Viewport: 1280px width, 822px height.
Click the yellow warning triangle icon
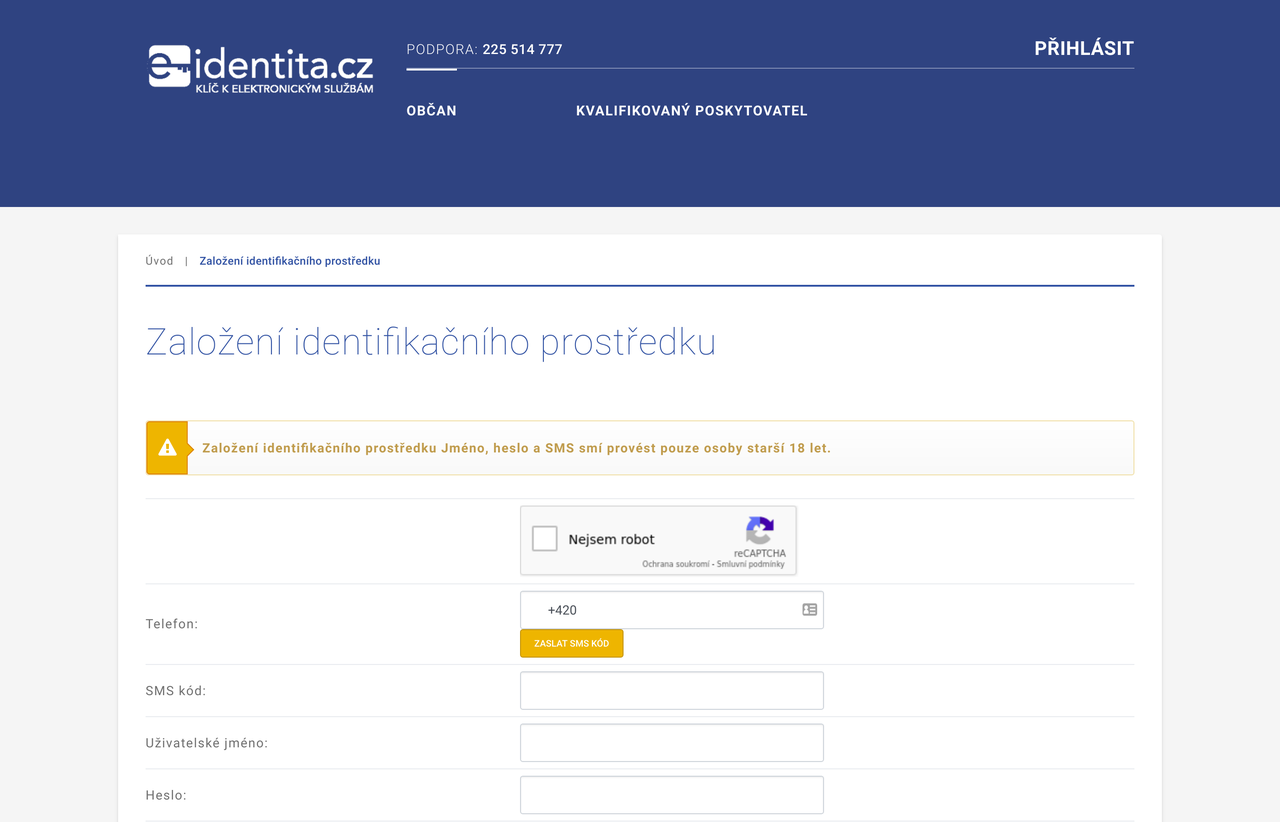click(x=167, y=448)
